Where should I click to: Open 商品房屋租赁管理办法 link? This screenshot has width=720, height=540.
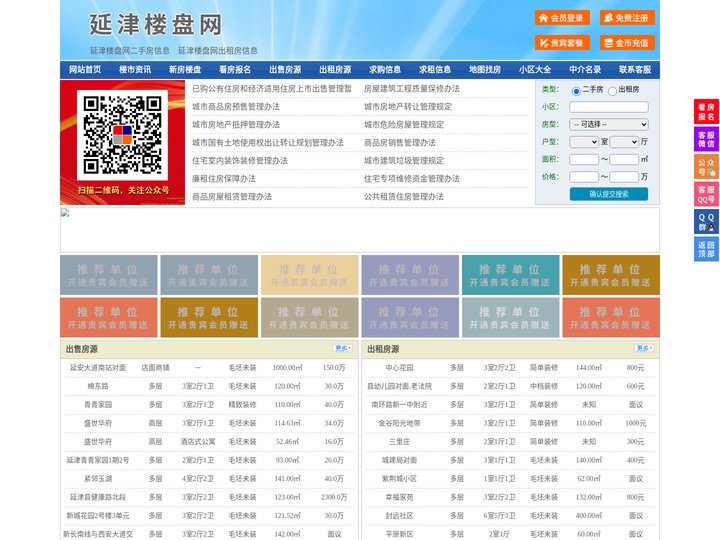232,197
